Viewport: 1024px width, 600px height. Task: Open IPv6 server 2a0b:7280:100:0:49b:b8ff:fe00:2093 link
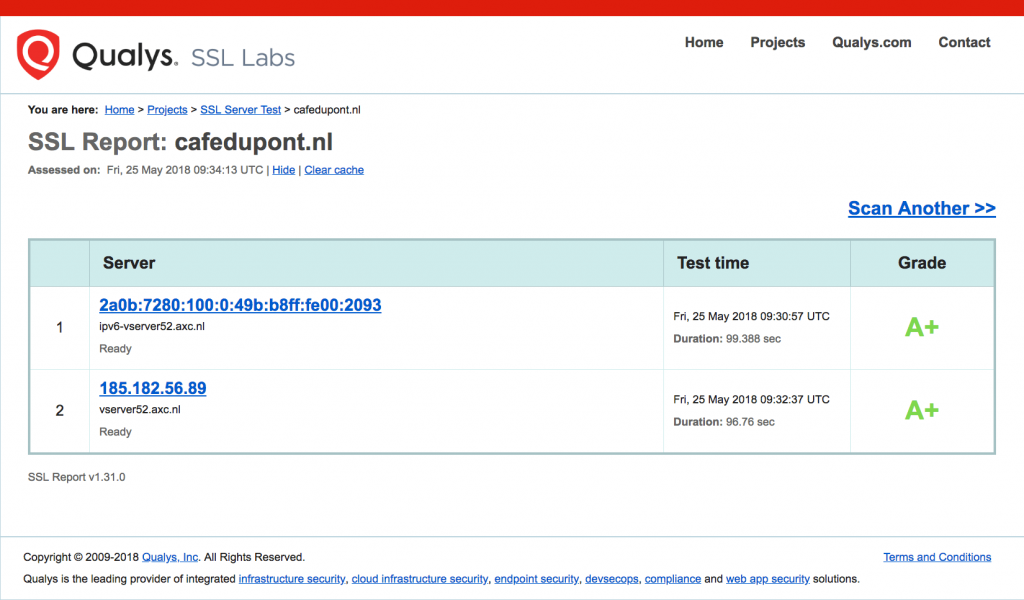[x=240, y=305]
